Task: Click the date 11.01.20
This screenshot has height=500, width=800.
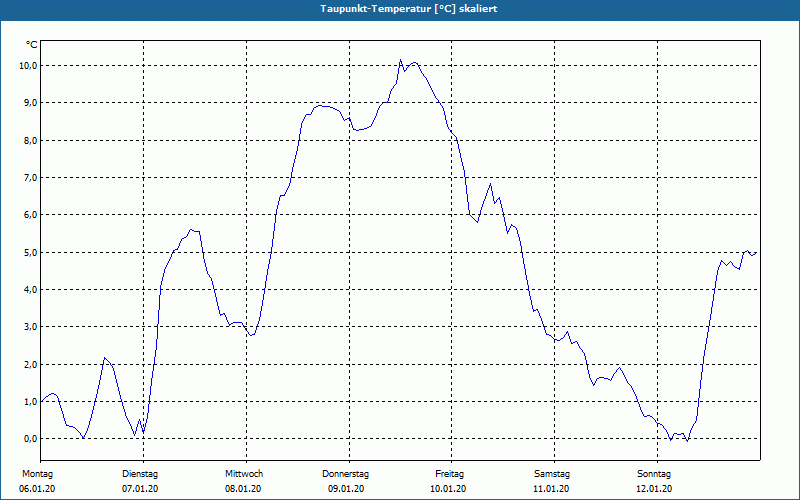Action: 551,489
